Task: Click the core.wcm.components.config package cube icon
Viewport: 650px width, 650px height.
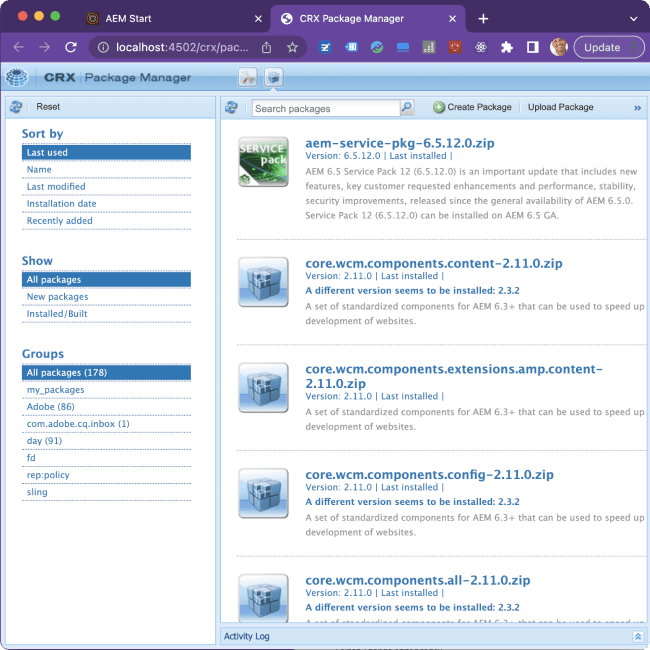Action: (263, 493)
